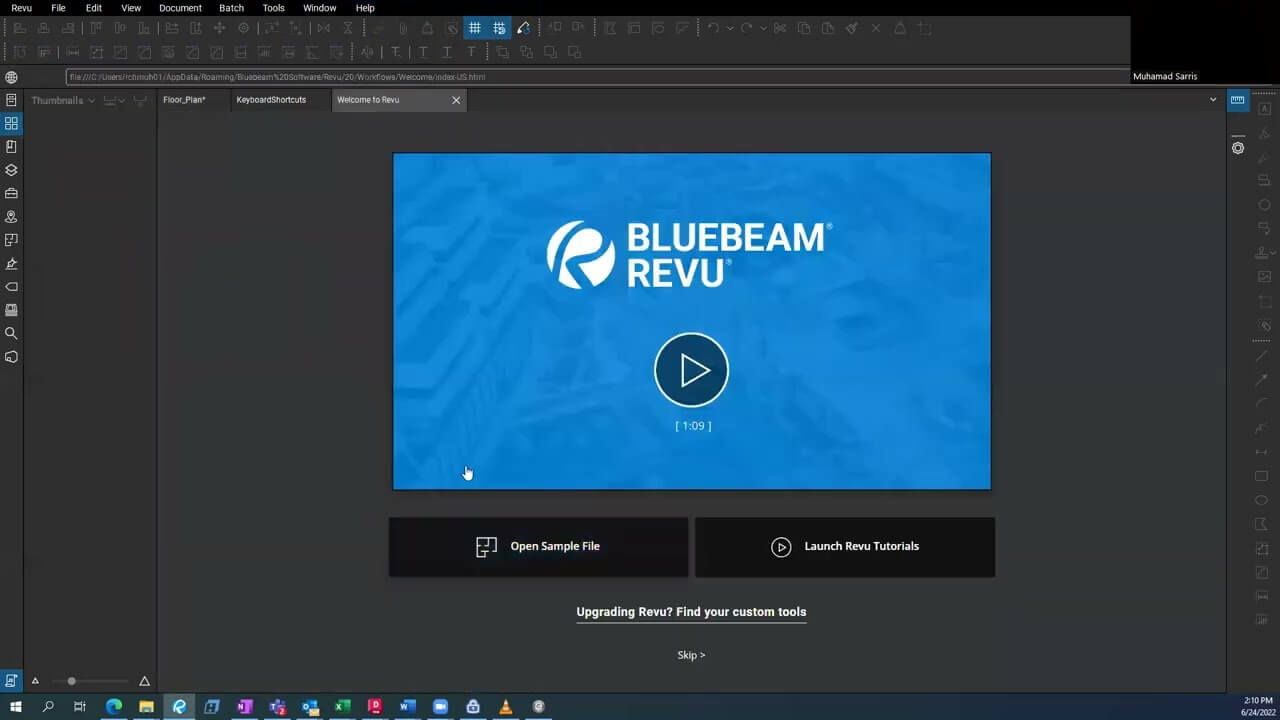The width and height of the screenshot is (1280, 720).
Task: Open the Window menu
Action: (320, 8)
